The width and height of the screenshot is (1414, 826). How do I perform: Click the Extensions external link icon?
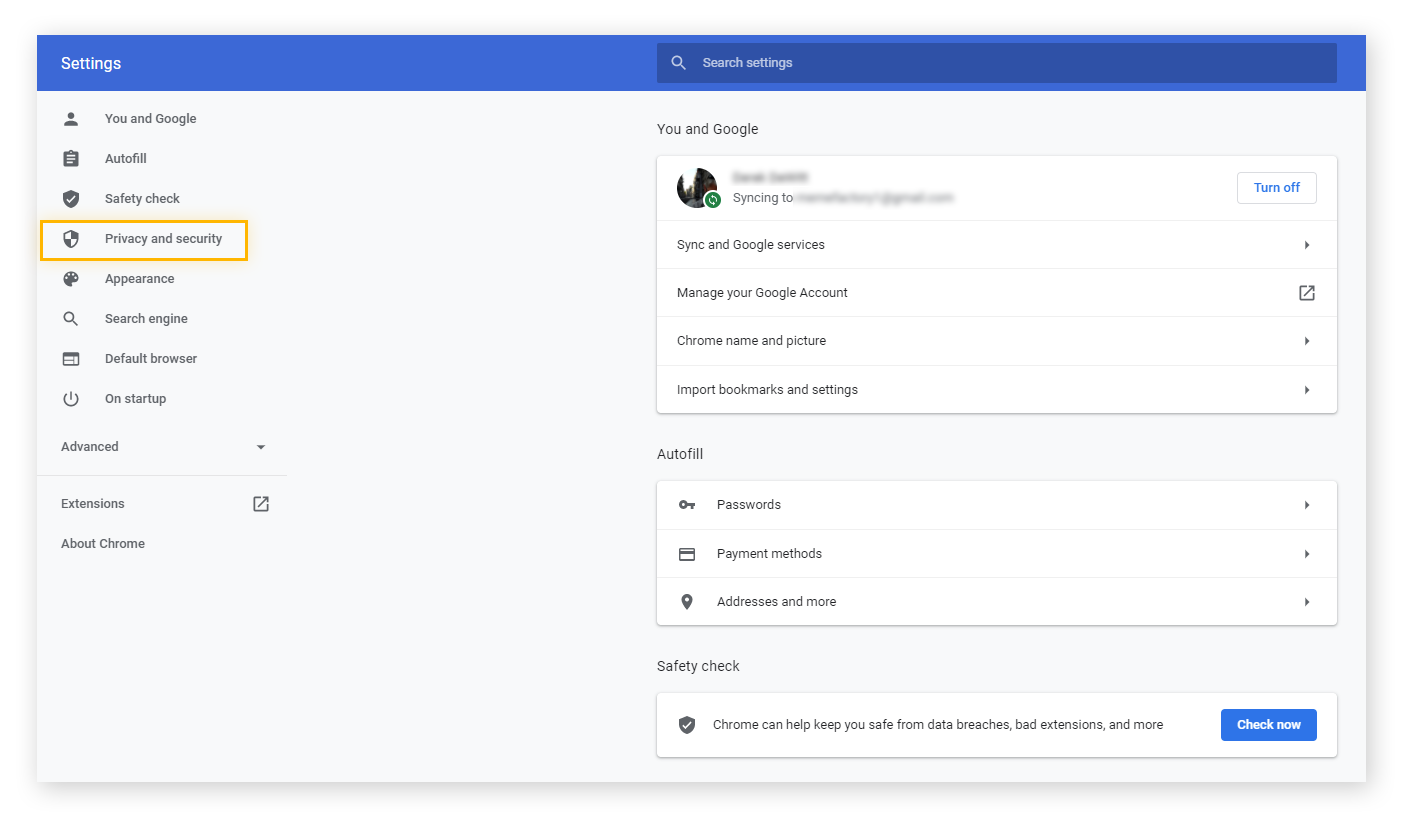pos(261,504)
